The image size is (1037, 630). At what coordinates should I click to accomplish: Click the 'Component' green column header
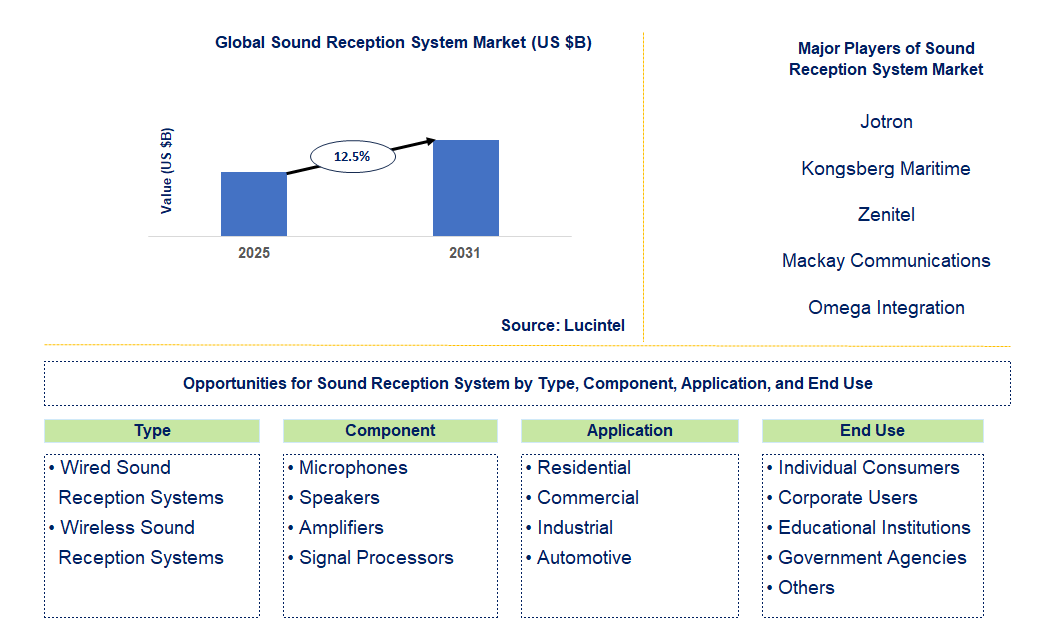[x=390, y=430]
